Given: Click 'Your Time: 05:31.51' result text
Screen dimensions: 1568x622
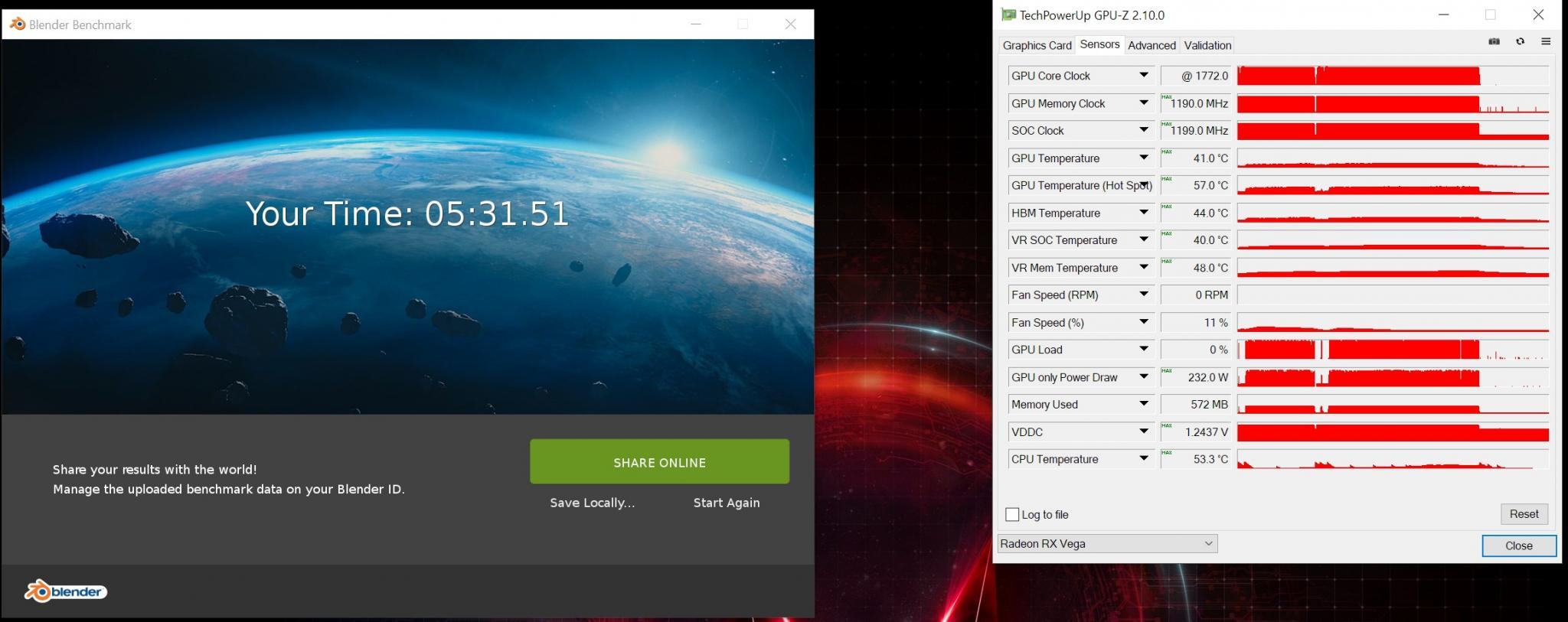Looking at the screenshot, I should [407, 213].
